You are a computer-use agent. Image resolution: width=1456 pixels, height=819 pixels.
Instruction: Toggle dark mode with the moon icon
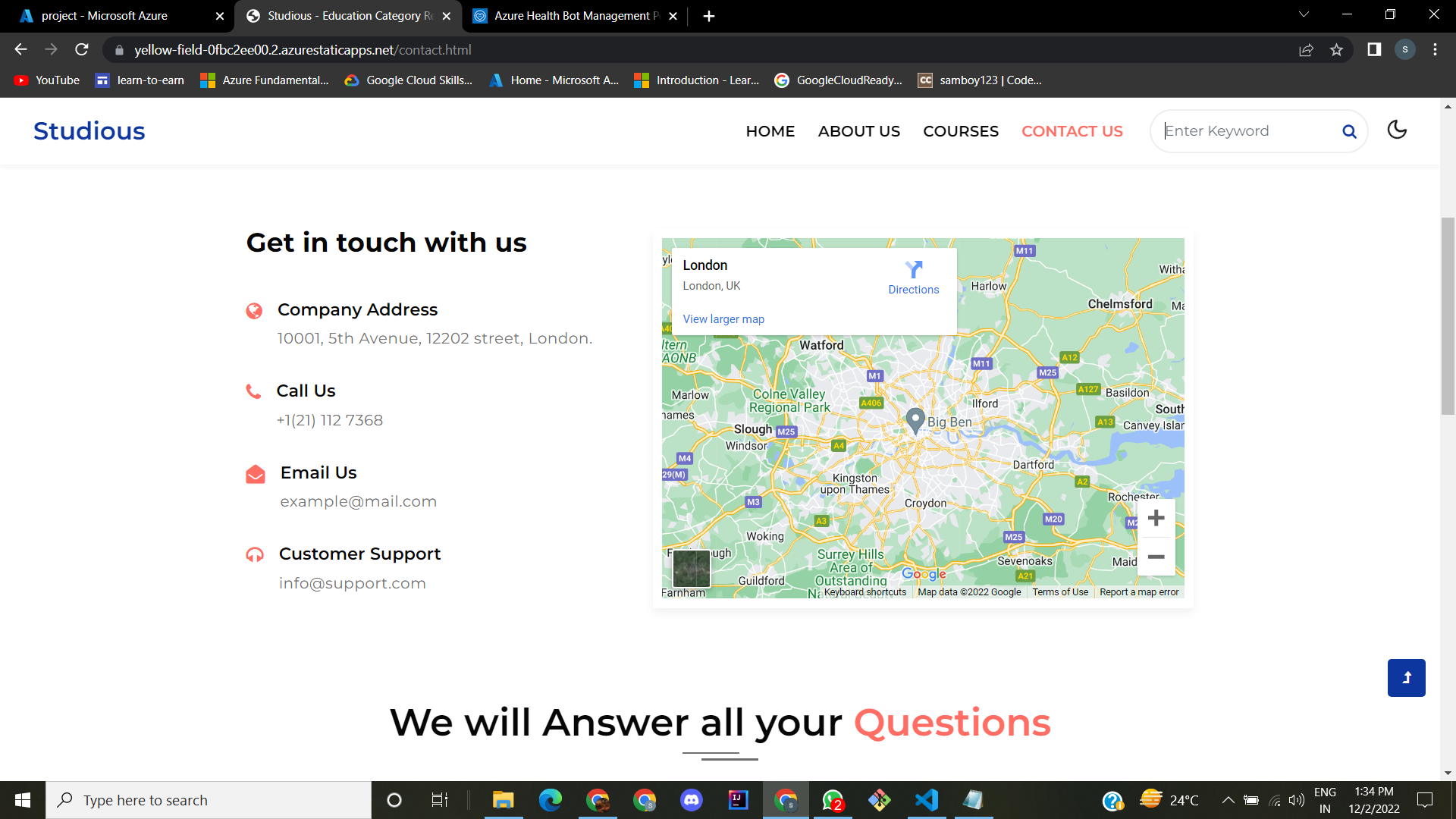point(1398,130)
